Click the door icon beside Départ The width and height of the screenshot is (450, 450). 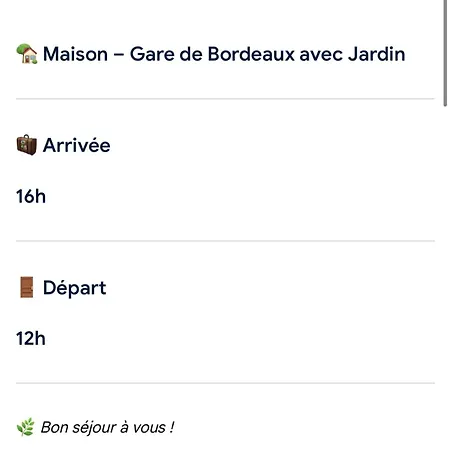point(27,287)
